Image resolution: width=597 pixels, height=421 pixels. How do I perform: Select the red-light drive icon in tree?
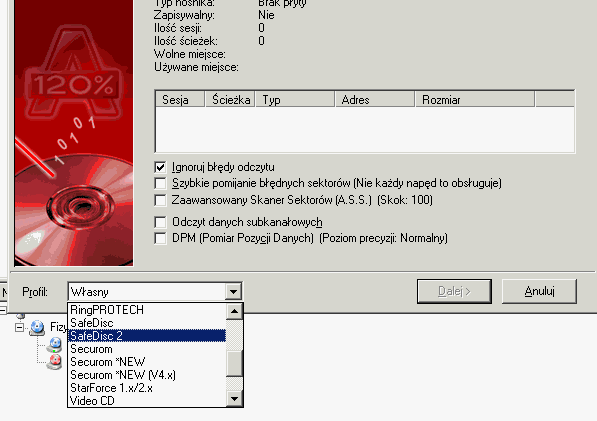pyautogui.click(x=54, y=361)
